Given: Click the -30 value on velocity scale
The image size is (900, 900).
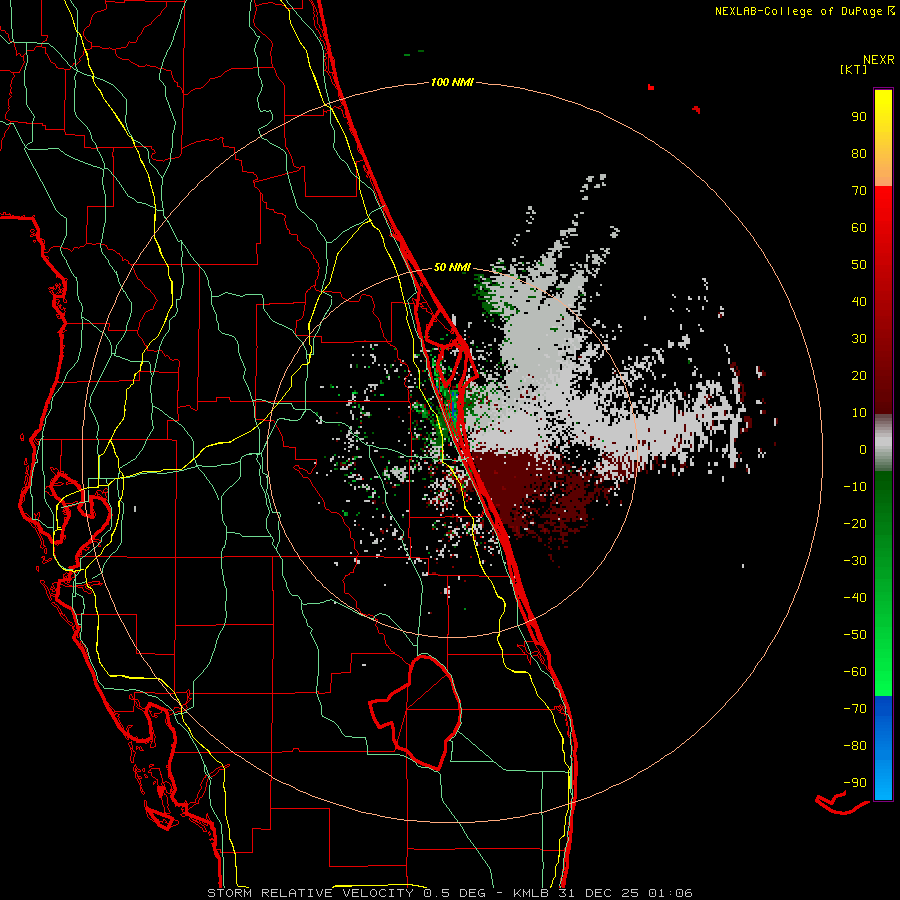Looking at the screenshot, I should tap(855, 561).
